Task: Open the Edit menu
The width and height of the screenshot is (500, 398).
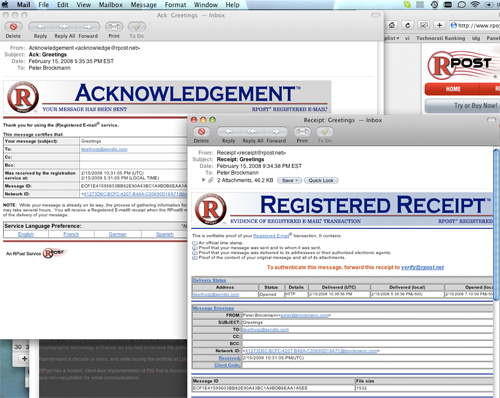Action: coord(63,5)
